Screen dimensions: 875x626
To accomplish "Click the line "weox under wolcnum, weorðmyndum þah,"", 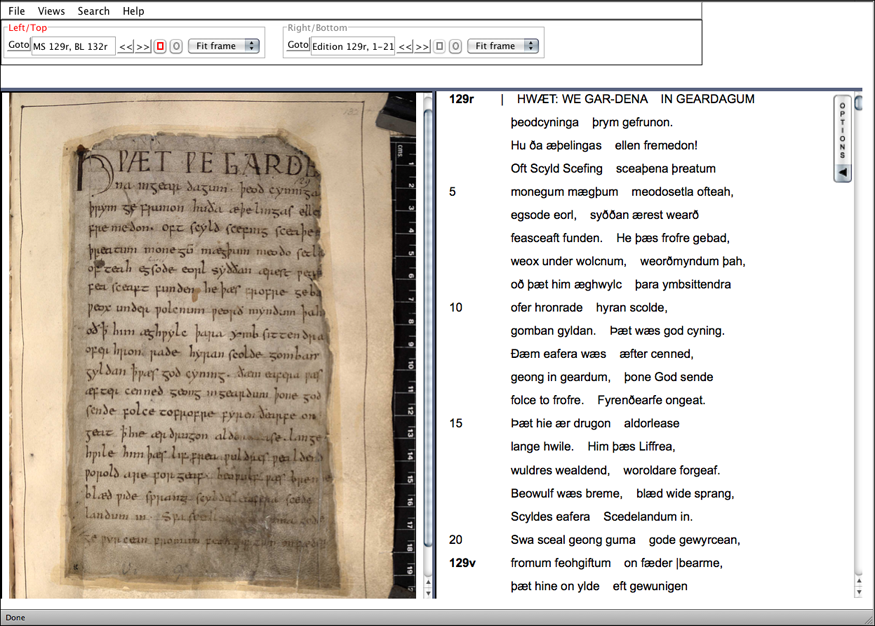I will click(x=628, y=261).
